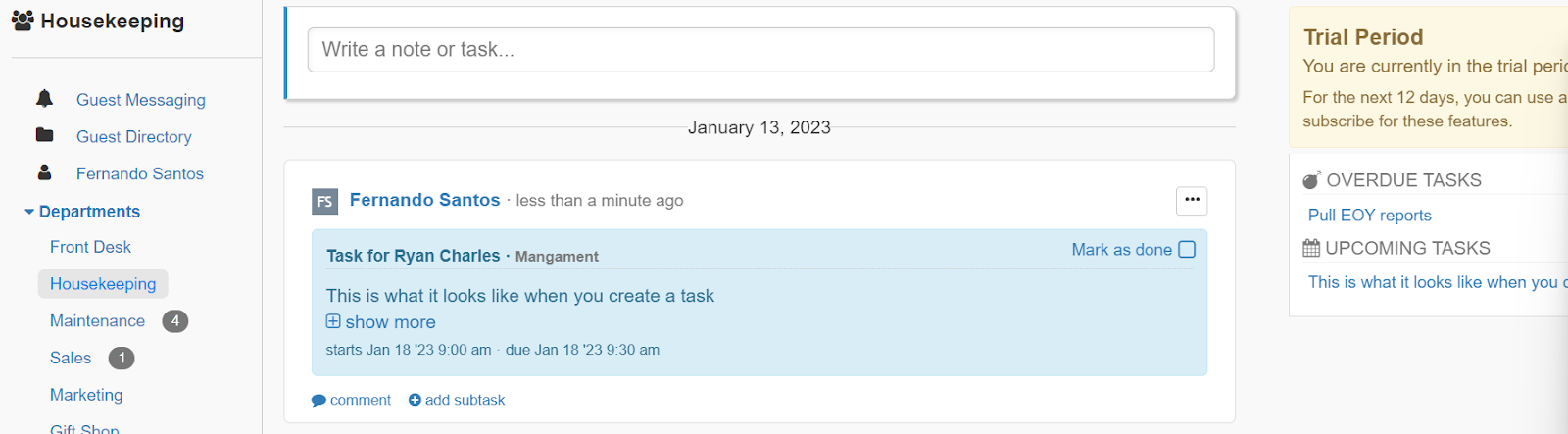Open the Marketing department
Viewport: 1568px width, 434px height.
86,395
